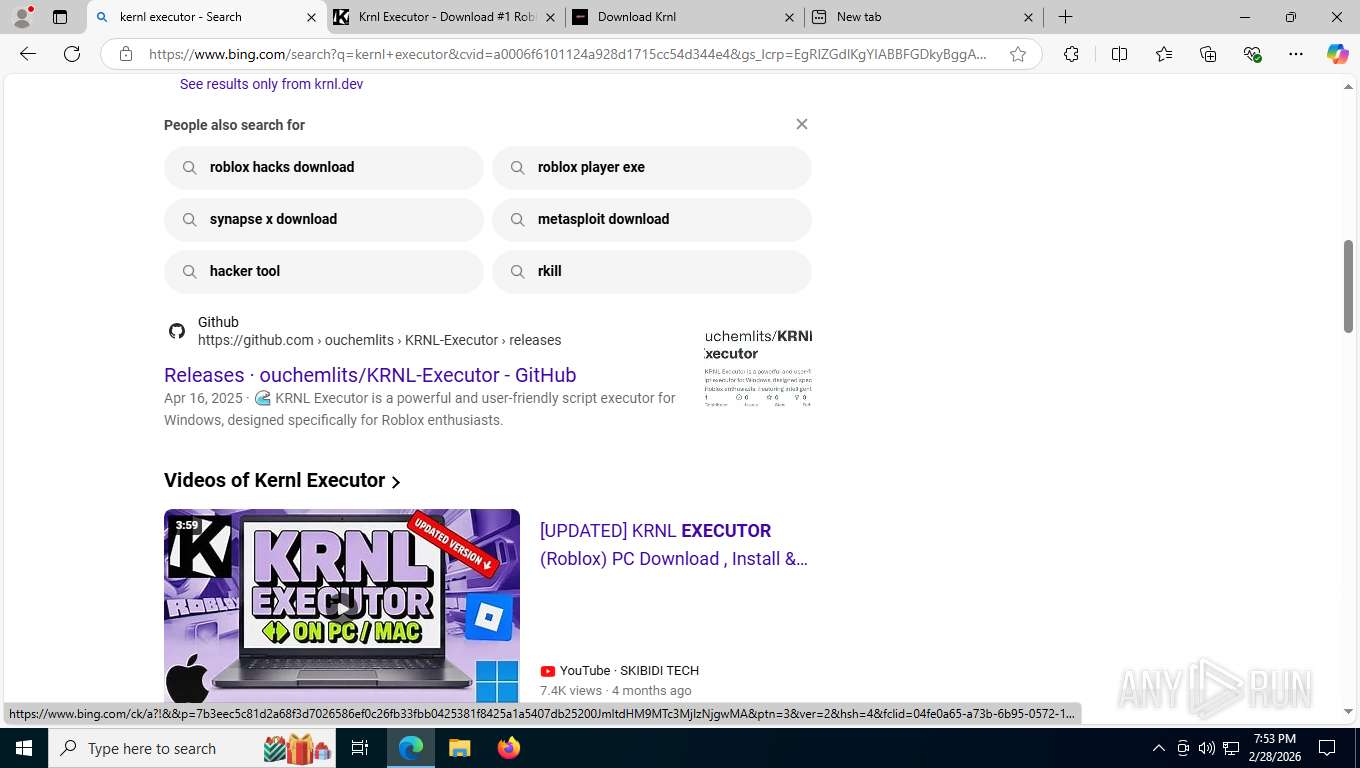Switch to the Krnl Executor - Download tab
Image resolution: width=1360 pixels, height=768 pixels.
click(x=446, y=17)
